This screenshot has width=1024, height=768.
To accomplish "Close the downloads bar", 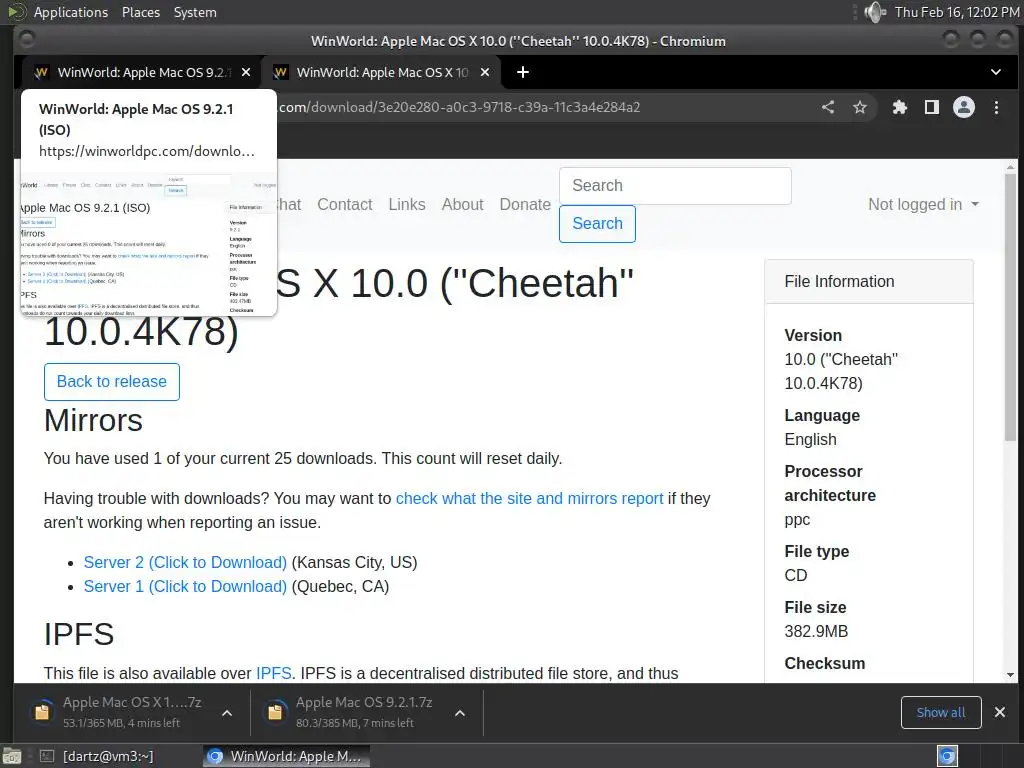I will 1000,712.
